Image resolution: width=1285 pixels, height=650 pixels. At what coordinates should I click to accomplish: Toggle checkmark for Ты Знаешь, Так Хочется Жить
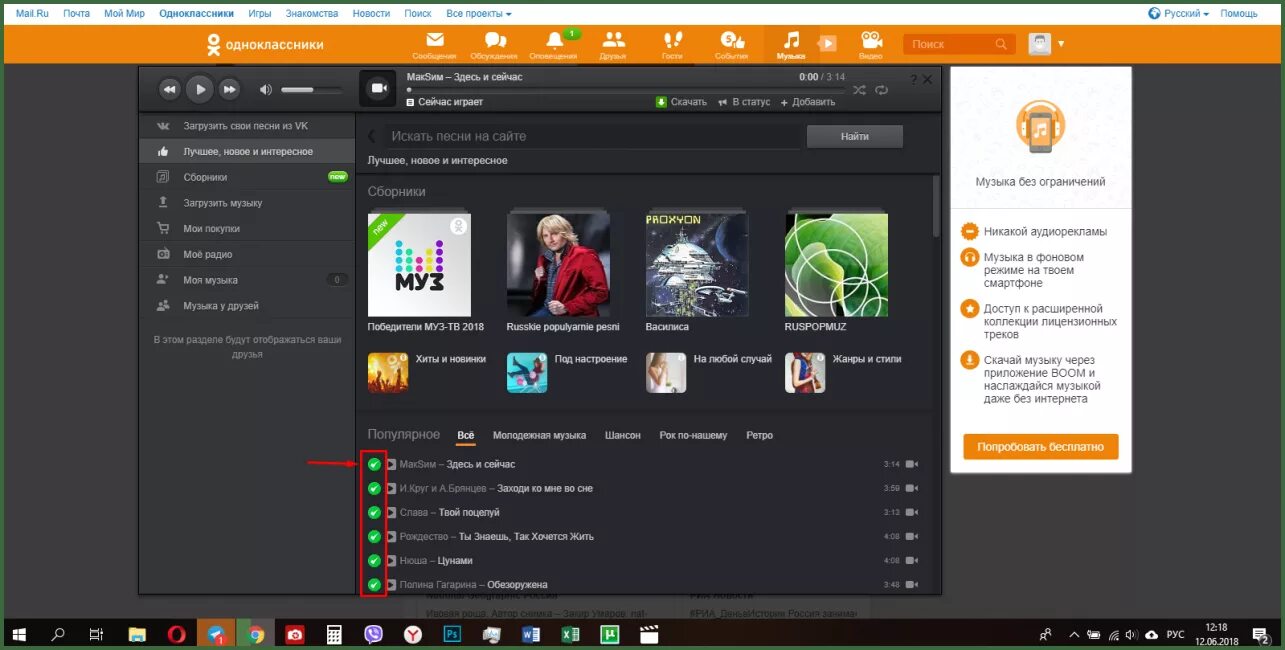point(374,536)
